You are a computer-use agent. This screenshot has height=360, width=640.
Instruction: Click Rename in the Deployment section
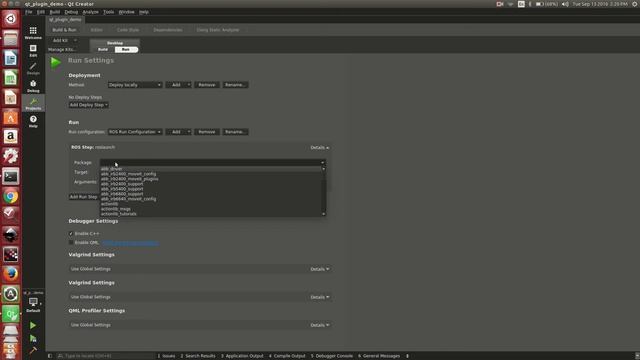[235, 85]
